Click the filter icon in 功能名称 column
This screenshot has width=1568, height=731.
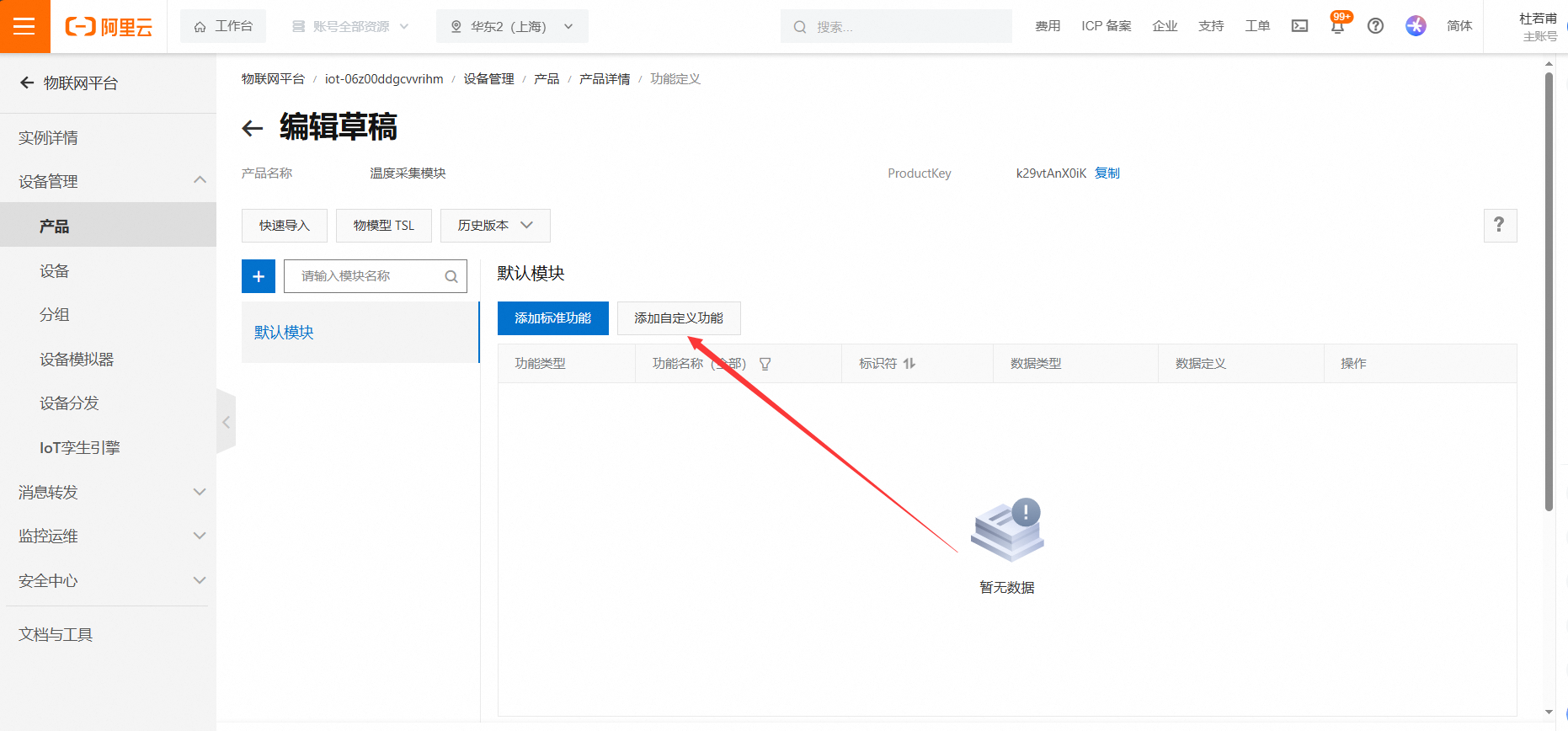(x=765, y=364)
